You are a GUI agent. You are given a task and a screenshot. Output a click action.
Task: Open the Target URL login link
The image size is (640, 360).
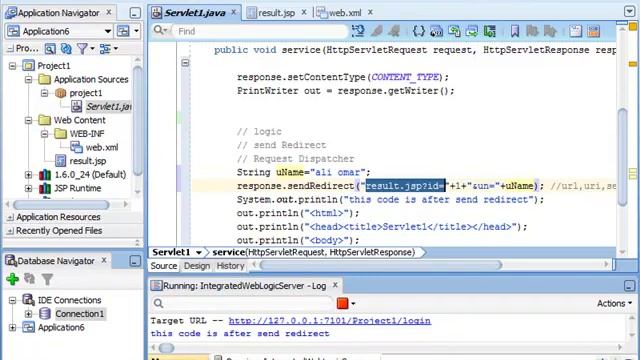(x=329, y=321)
